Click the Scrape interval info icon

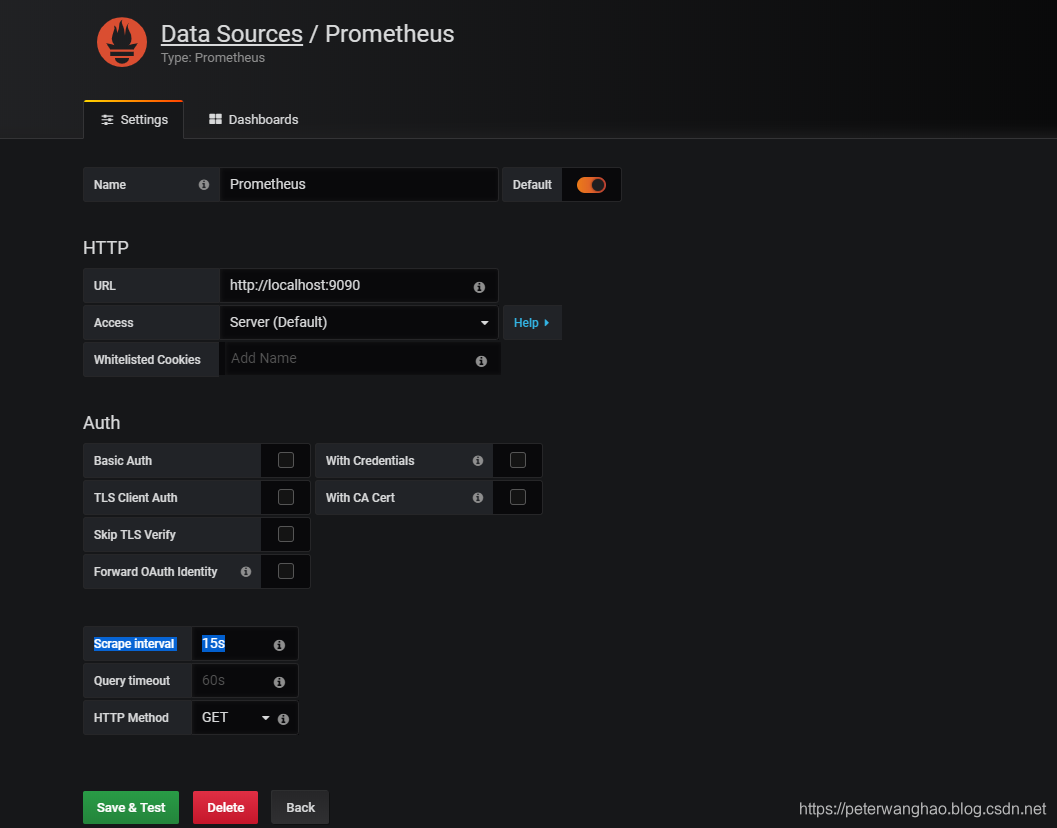point(279,645)
